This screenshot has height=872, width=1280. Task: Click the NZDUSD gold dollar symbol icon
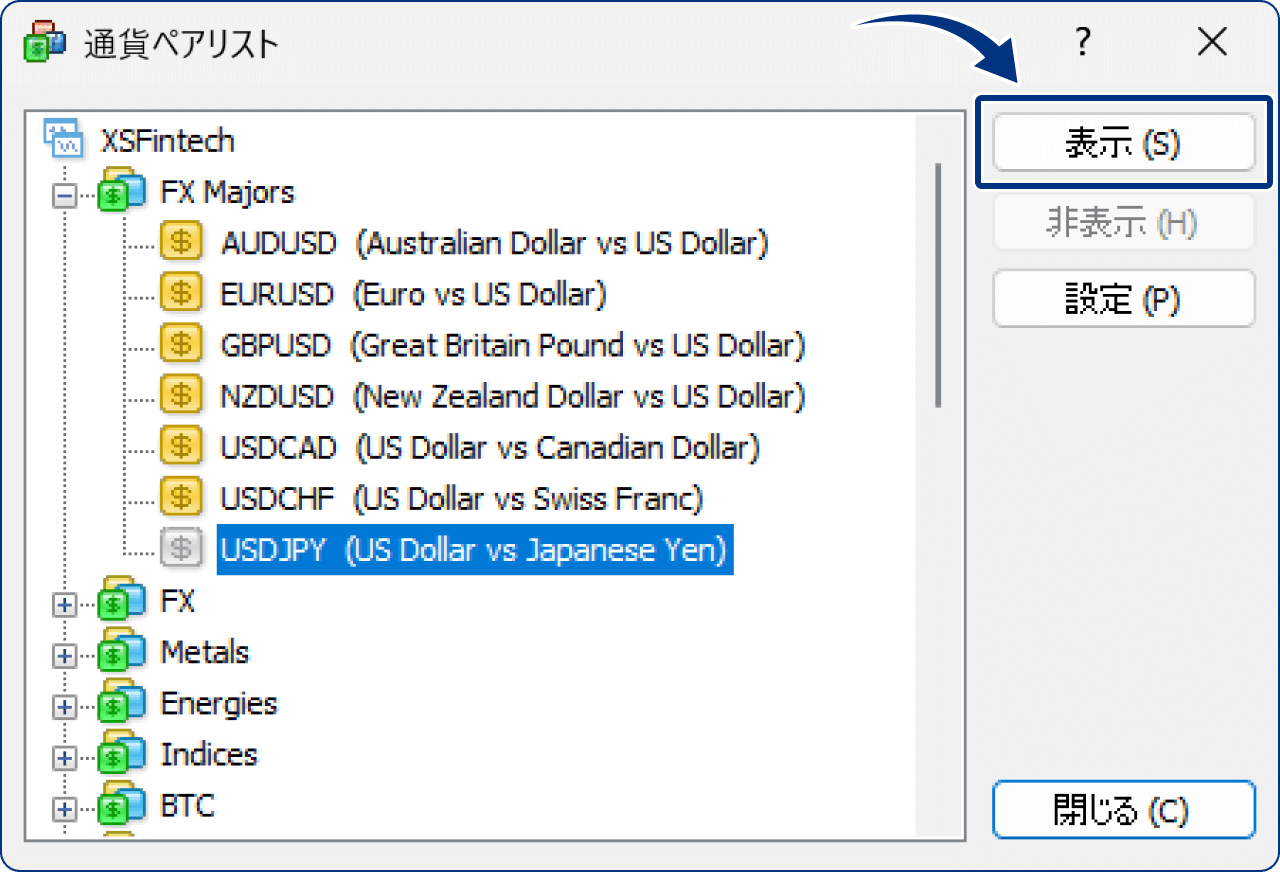tap(181, 395)
